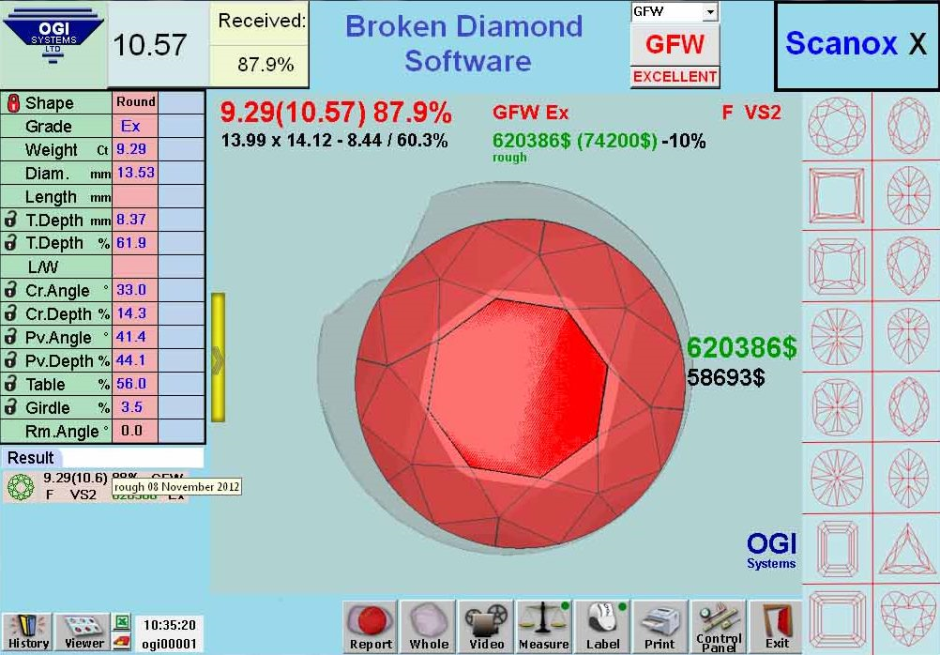Toggle the red lock next to Shape
940x655 pixels.
[13, 103]
